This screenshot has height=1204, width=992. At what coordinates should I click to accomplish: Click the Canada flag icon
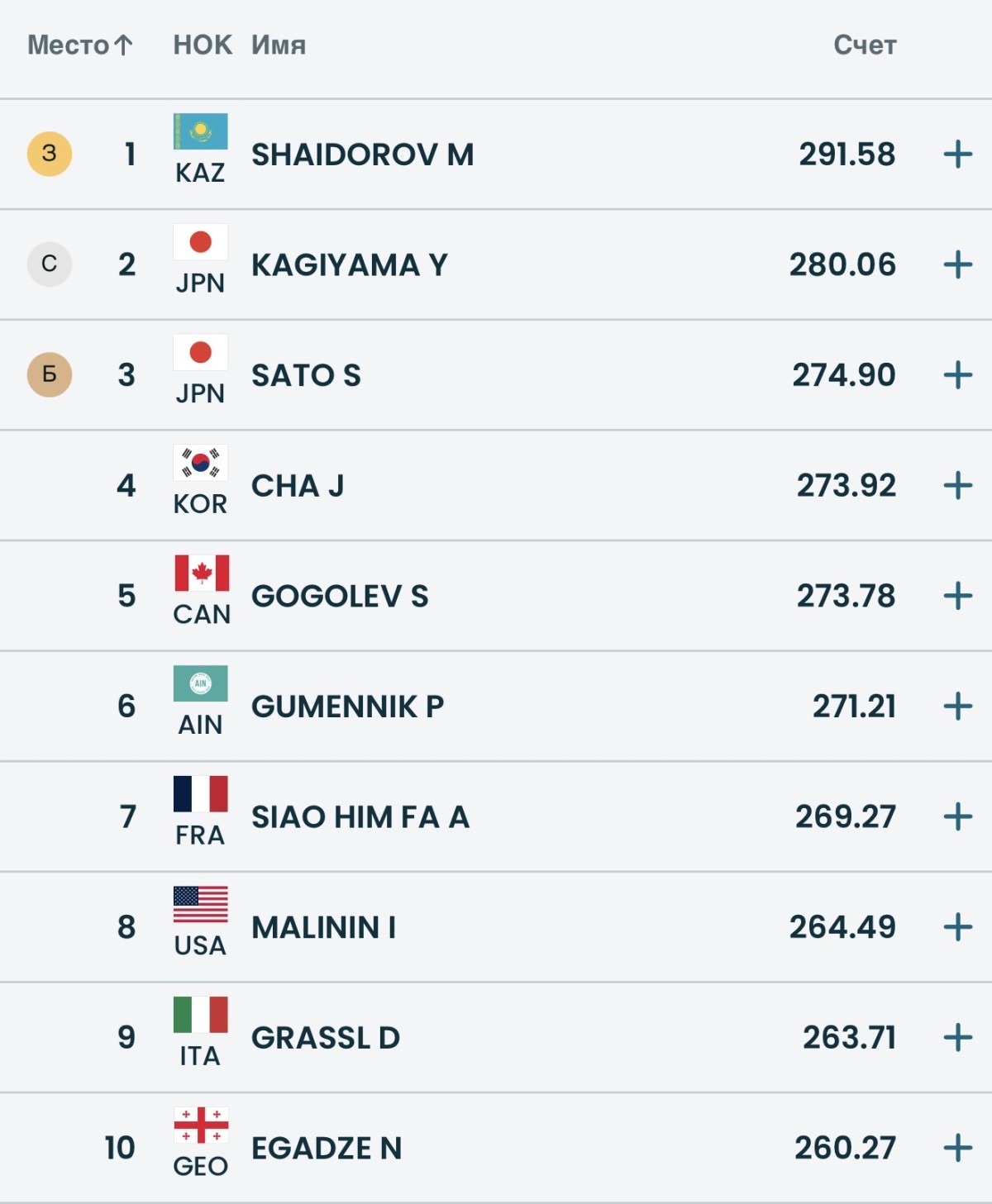[x=201, y=573]
